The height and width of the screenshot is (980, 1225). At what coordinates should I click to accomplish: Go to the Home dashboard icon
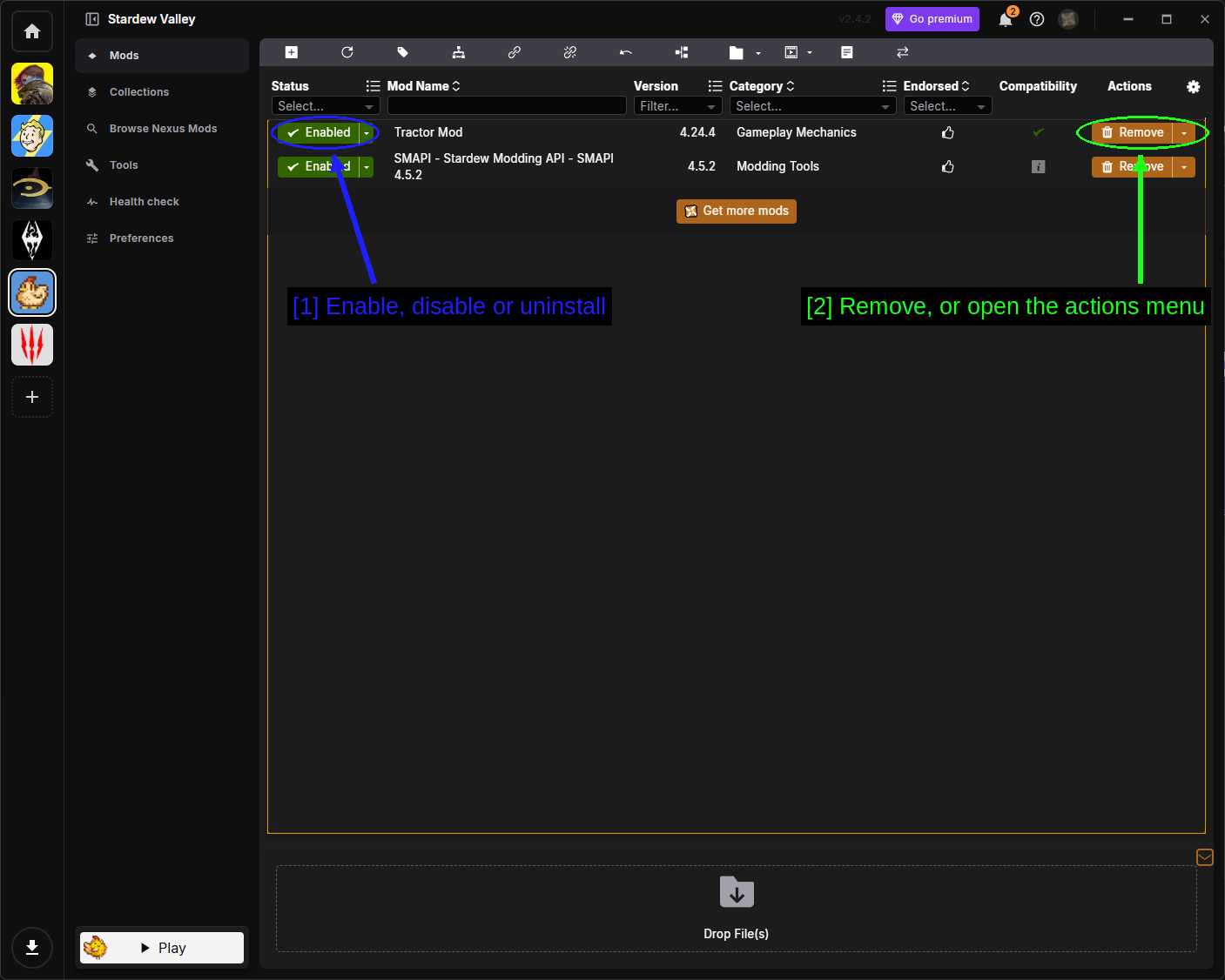(x=32, y=31)
